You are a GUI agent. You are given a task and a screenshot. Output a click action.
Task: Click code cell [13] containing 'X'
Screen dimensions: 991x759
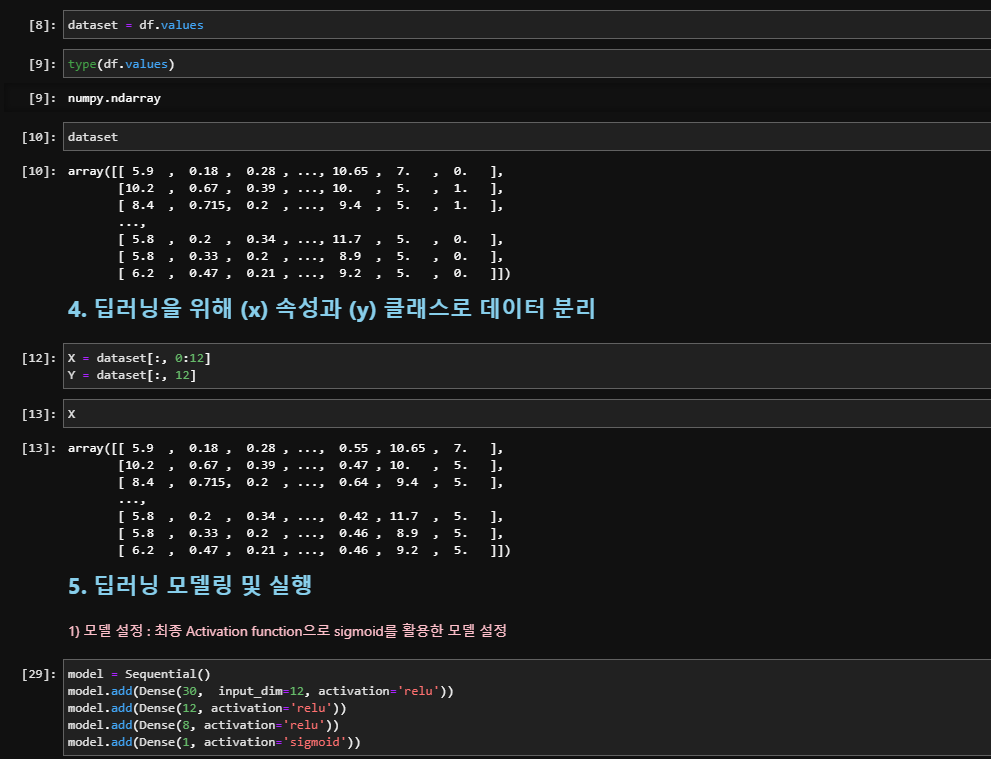(526, 414)
